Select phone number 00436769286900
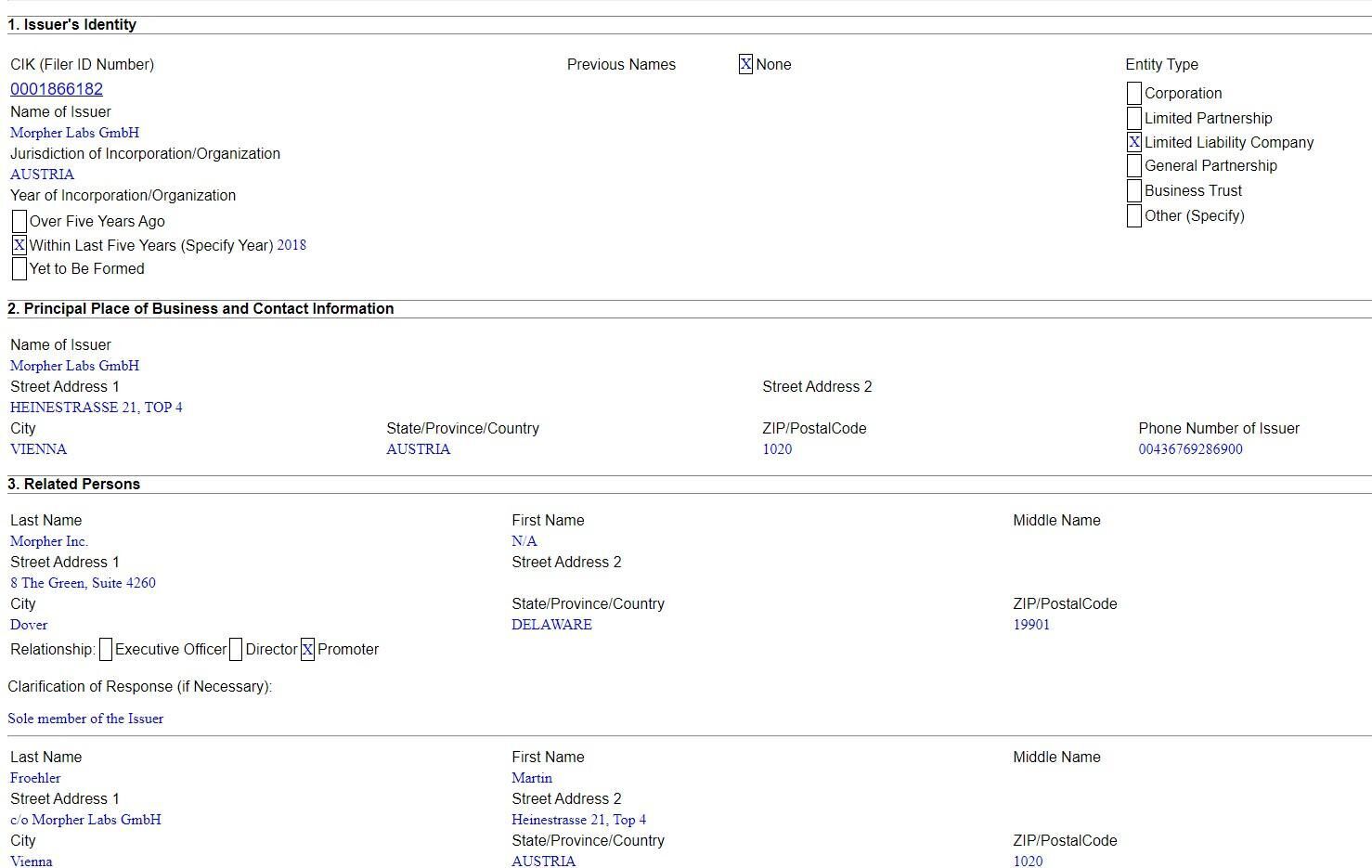 (1190, 448)
